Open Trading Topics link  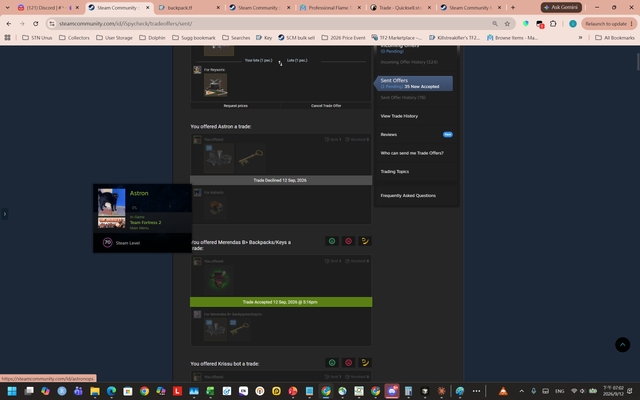(x=395, y=171)
